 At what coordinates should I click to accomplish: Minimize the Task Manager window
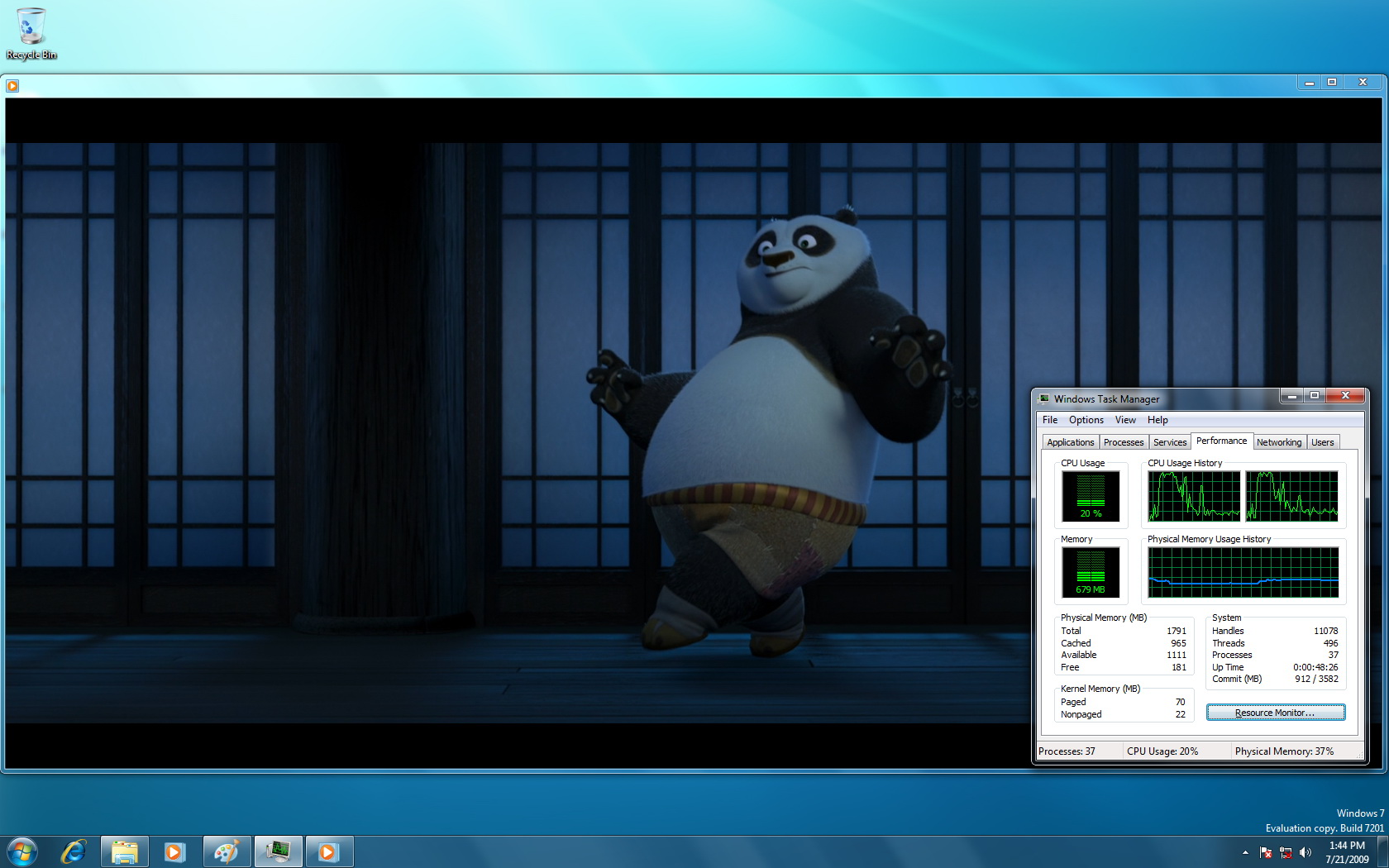[1291, 396]
